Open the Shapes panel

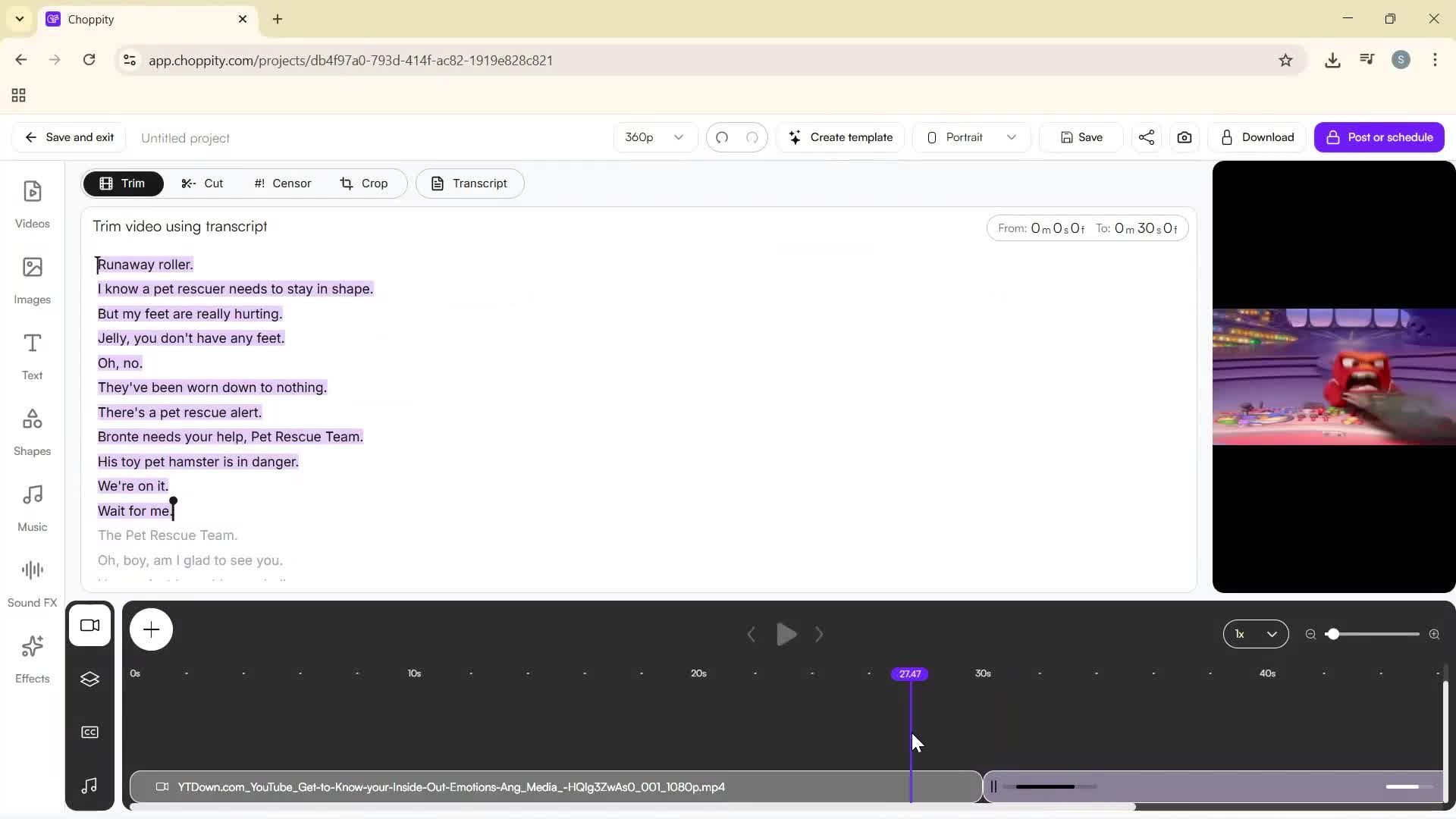point(32,431)
